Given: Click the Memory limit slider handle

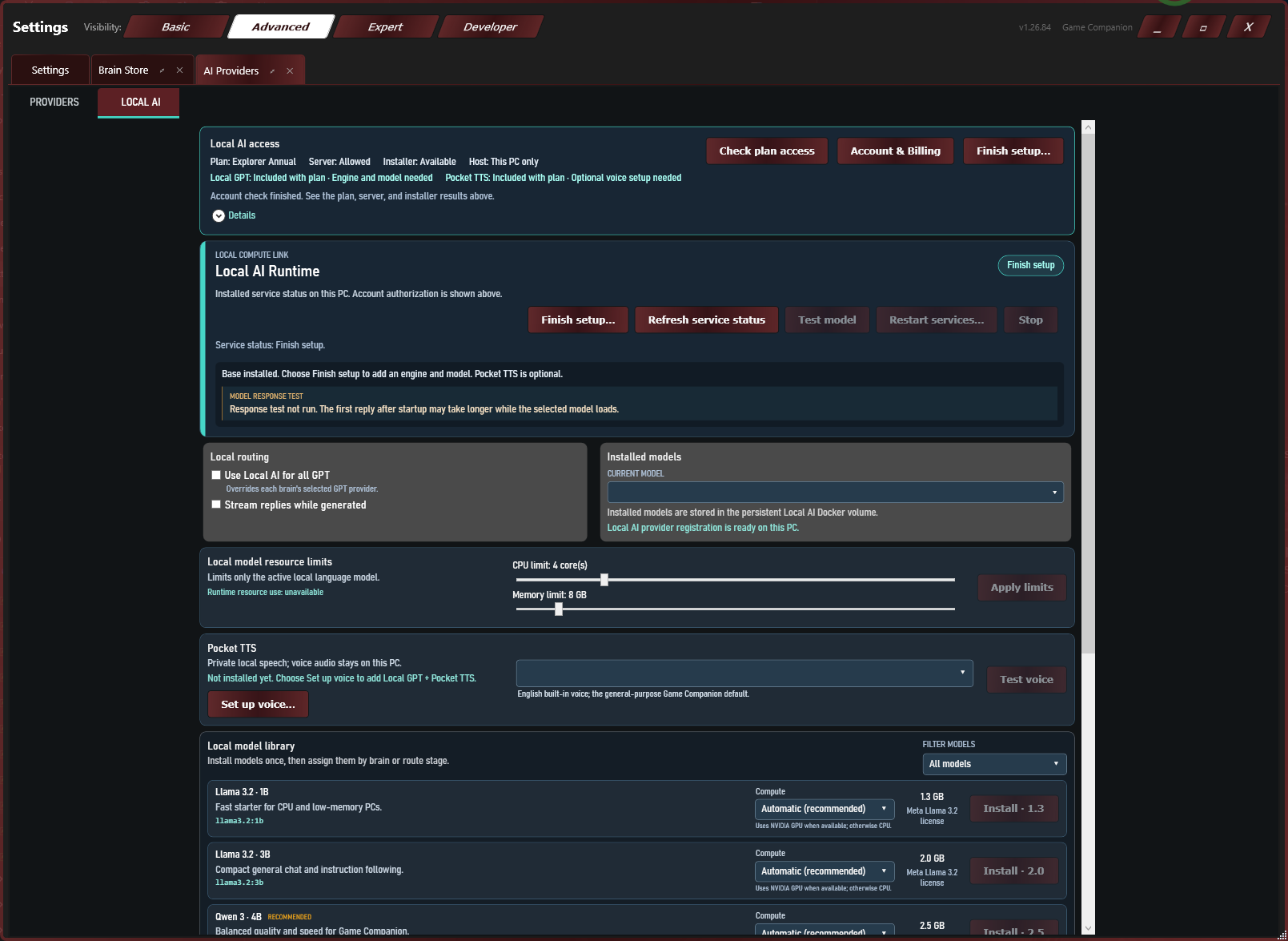Looking at the screenshot, I should point(559,609).
